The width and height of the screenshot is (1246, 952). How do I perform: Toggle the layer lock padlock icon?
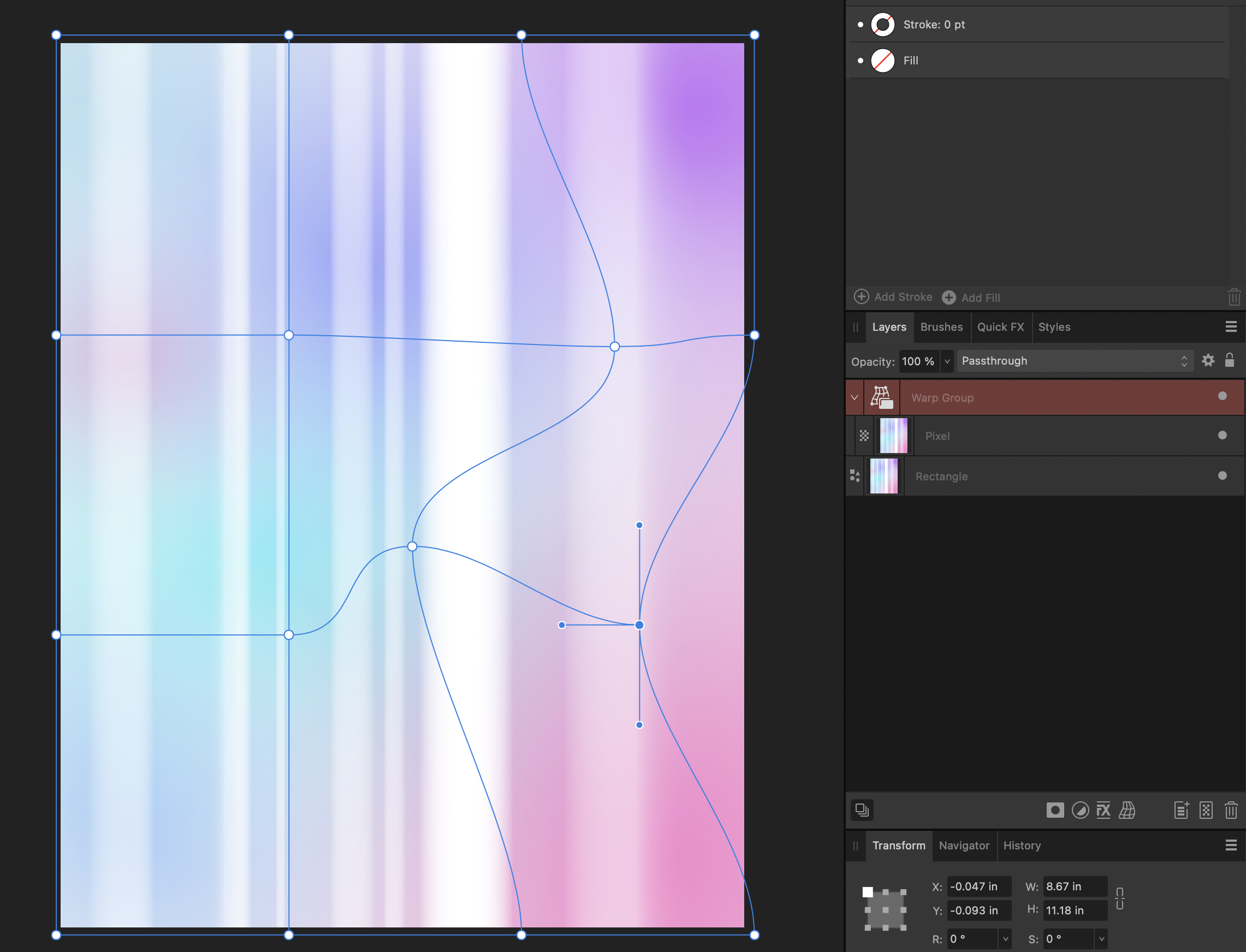pos(1229,360)
